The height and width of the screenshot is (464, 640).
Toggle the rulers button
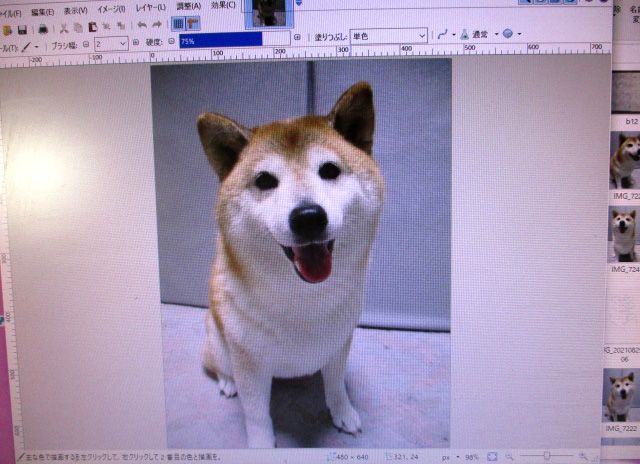pos(193,24)
